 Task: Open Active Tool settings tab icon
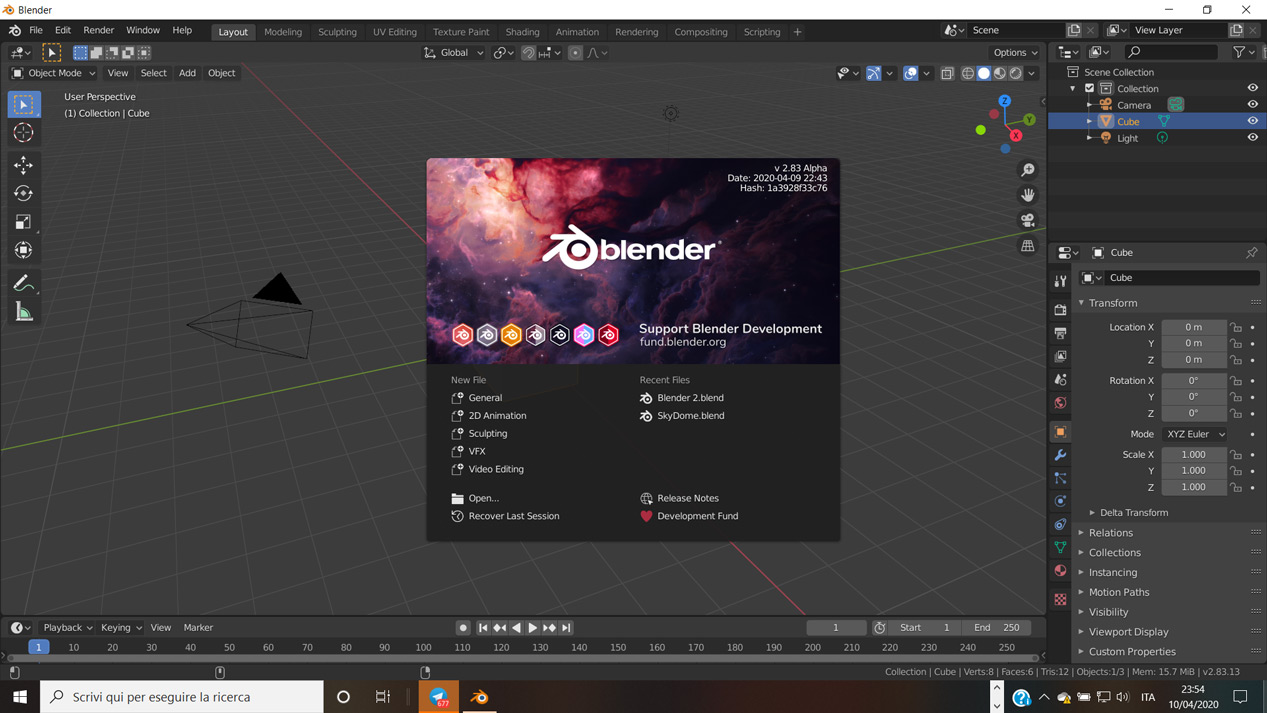[1060, 282]
